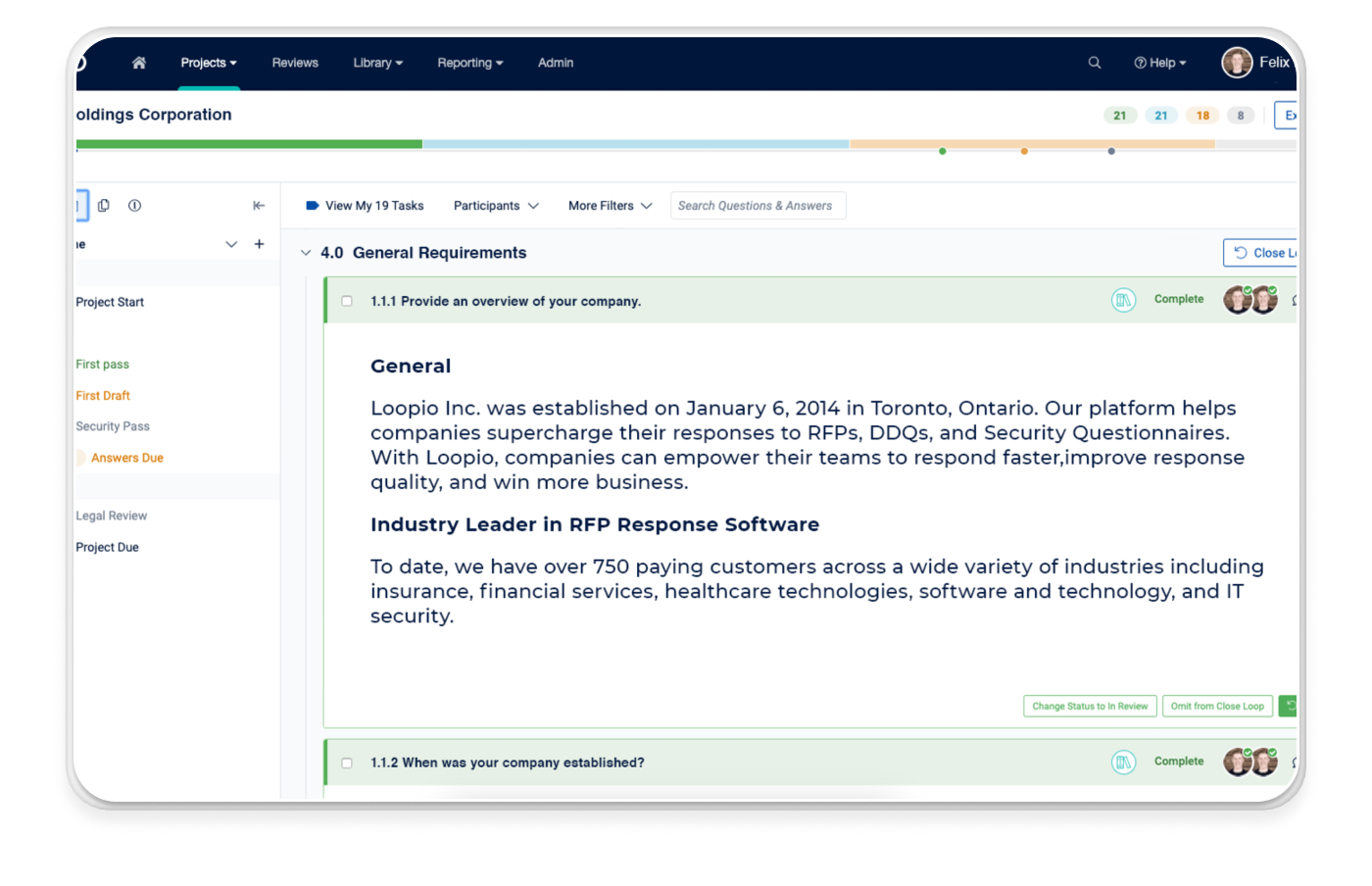
Task: Click Complete status on question 1.1.2
Action: (1179, 761)
